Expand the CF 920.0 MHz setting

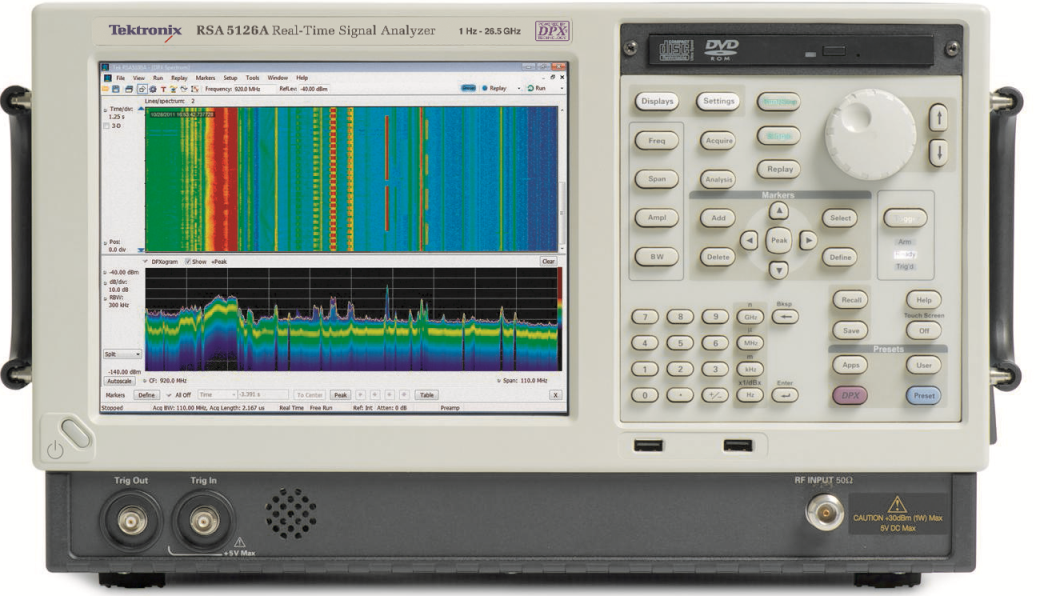tap(145, 381)
